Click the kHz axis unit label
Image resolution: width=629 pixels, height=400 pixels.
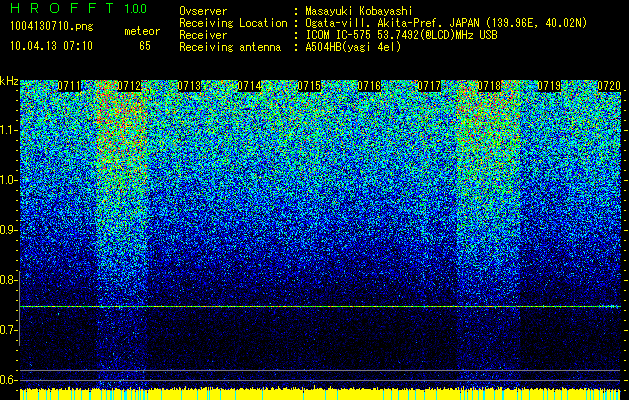[x=9, y=81]
